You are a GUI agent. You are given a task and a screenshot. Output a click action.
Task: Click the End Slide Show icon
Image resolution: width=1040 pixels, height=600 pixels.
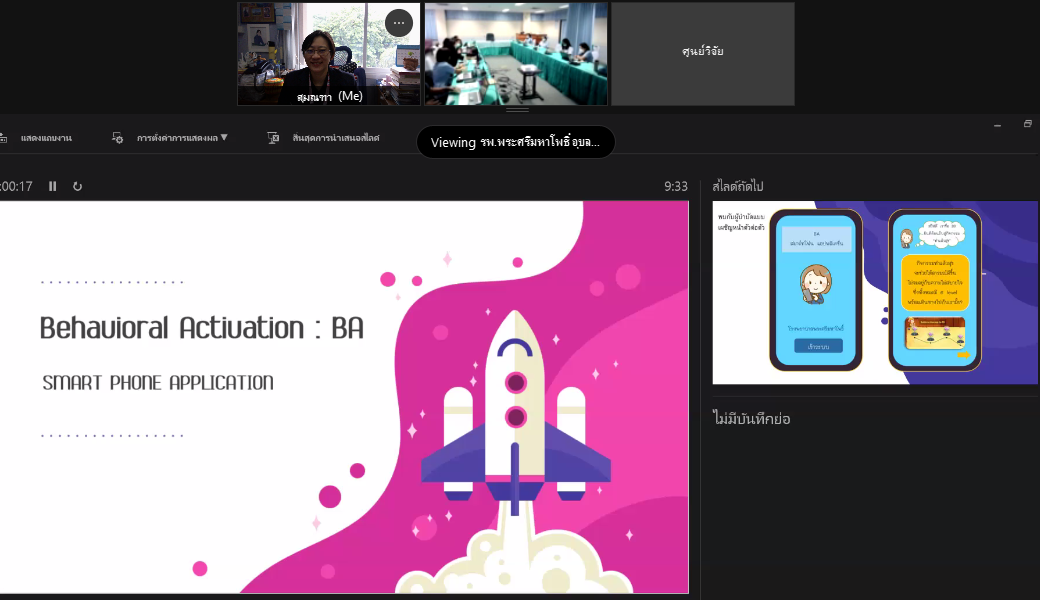tap(273, 138)
